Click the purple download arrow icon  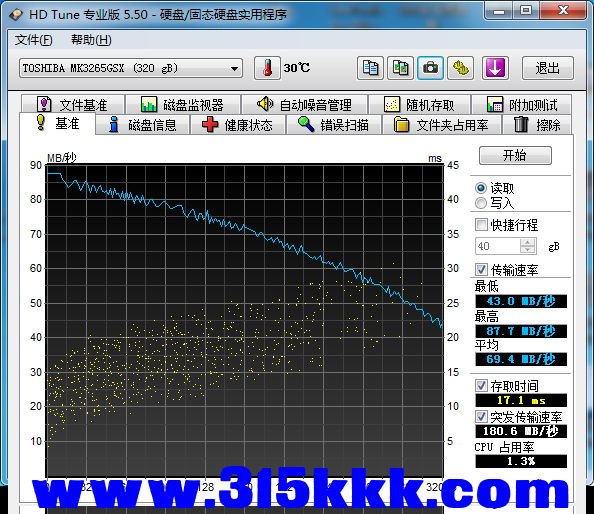coord(495,68)
